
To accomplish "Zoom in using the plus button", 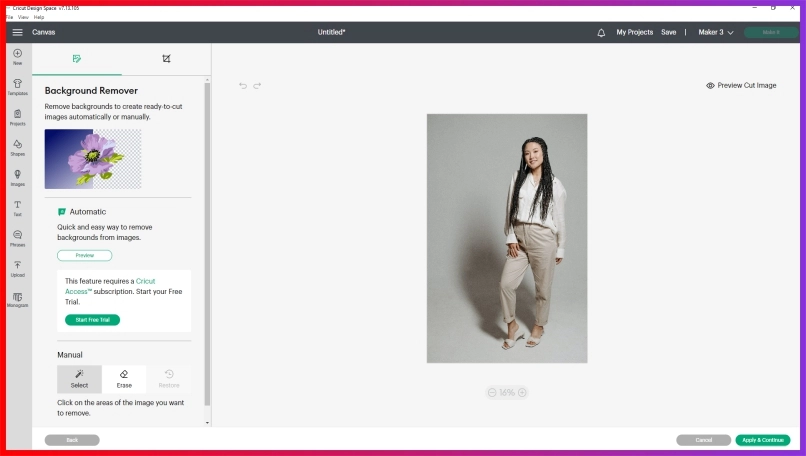I will [x=522, y=393].
